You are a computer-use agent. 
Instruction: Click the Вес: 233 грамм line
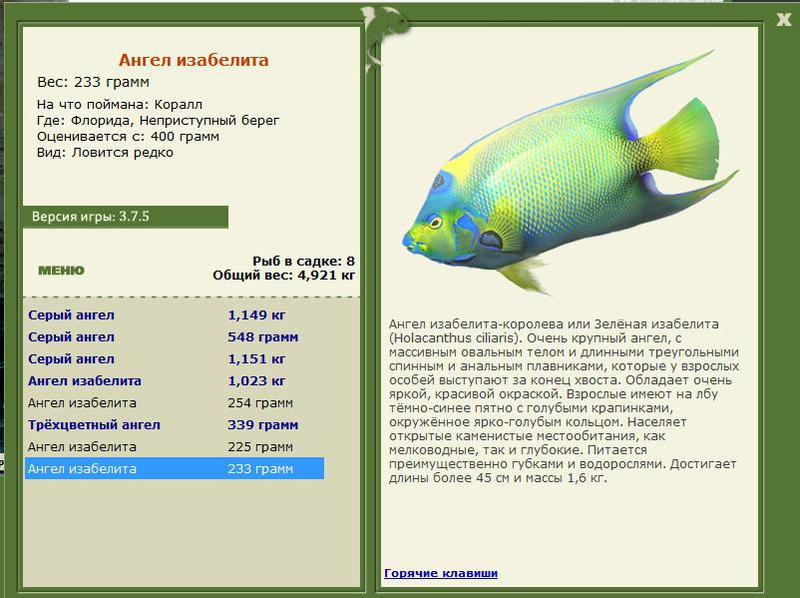93,82
